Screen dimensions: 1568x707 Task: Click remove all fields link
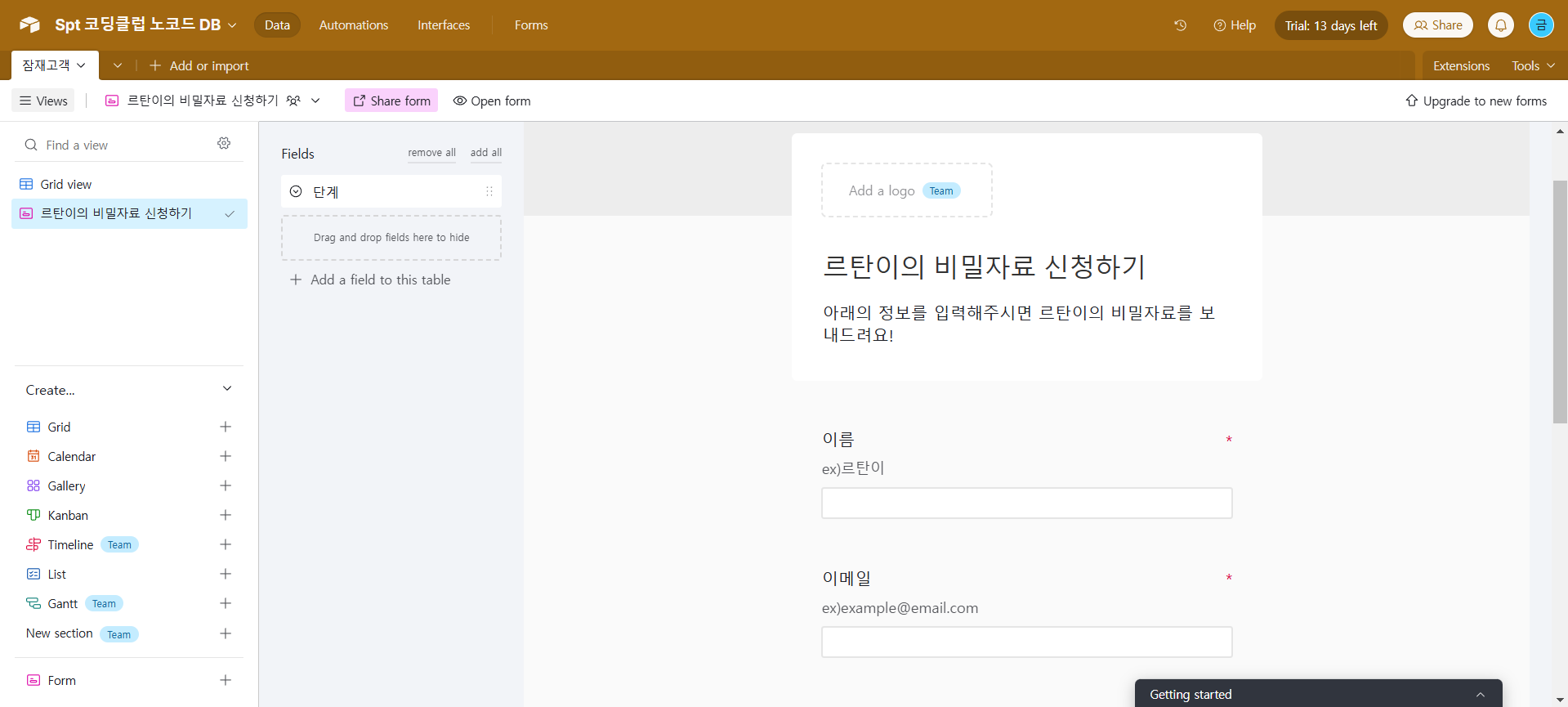431,153
